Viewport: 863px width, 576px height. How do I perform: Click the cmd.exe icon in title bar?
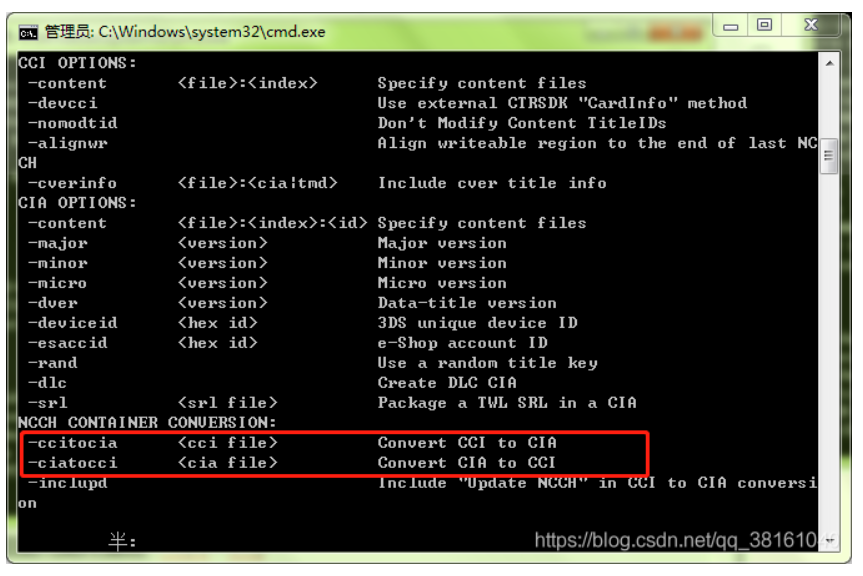[x=28, y=32]
